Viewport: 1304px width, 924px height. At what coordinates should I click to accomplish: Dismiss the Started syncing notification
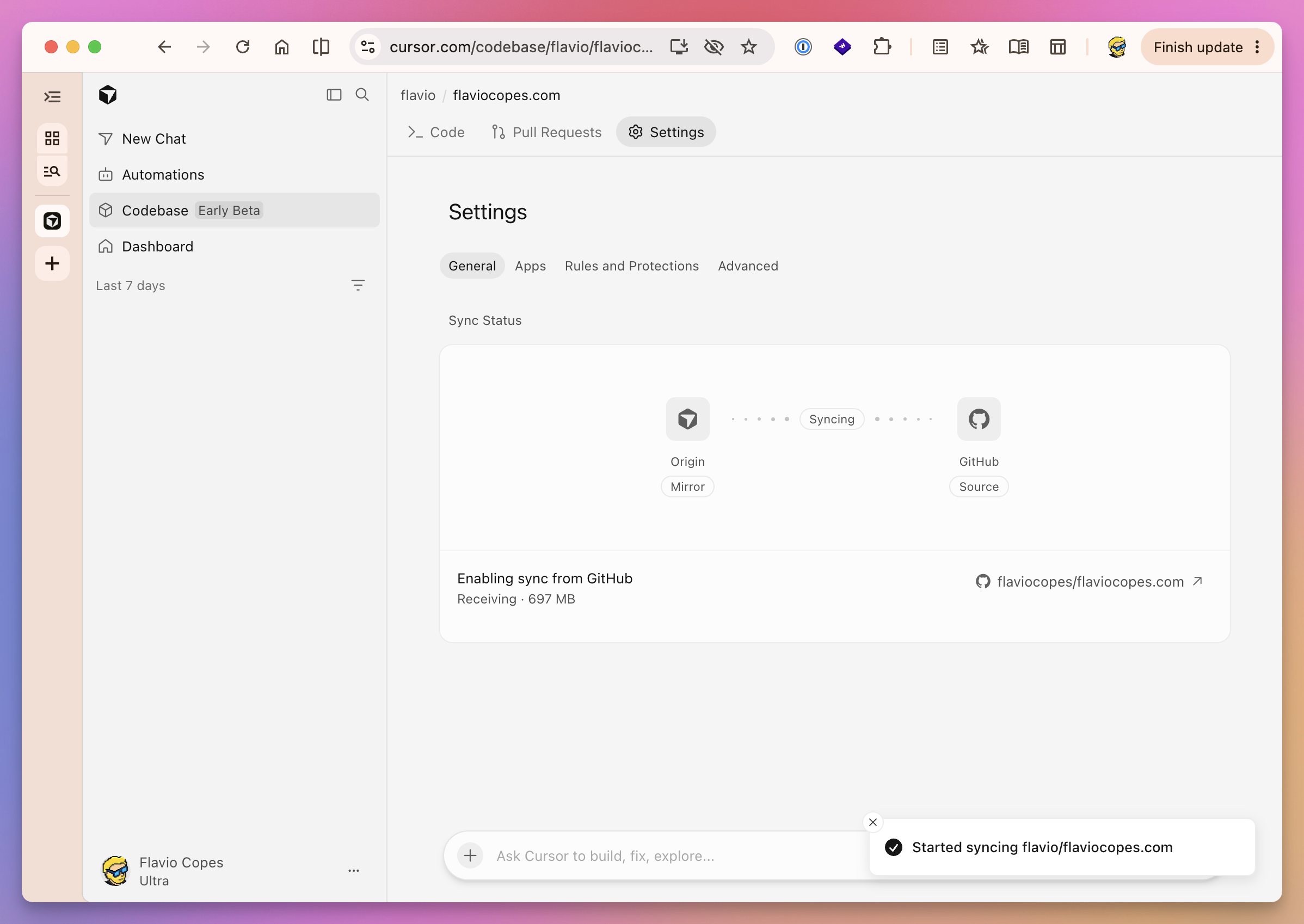point(873,822)
